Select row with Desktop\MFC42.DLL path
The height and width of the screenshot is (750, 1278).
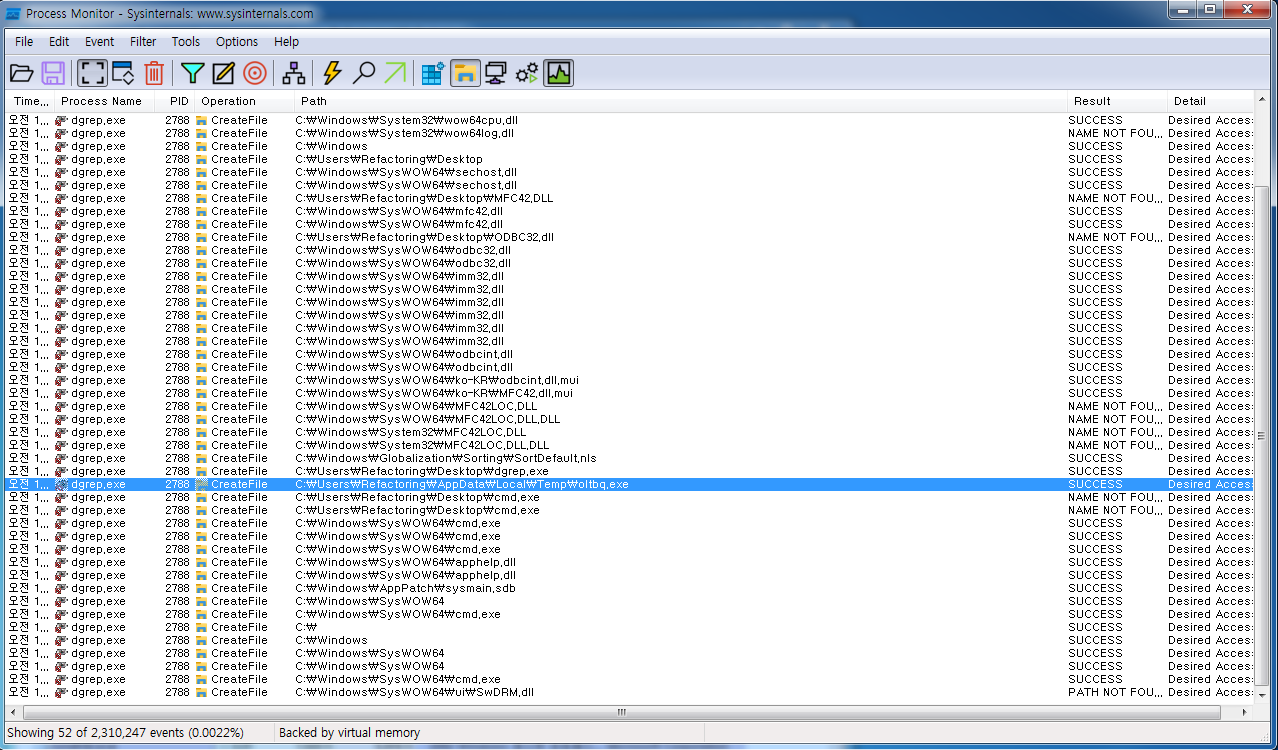(630, 198)
